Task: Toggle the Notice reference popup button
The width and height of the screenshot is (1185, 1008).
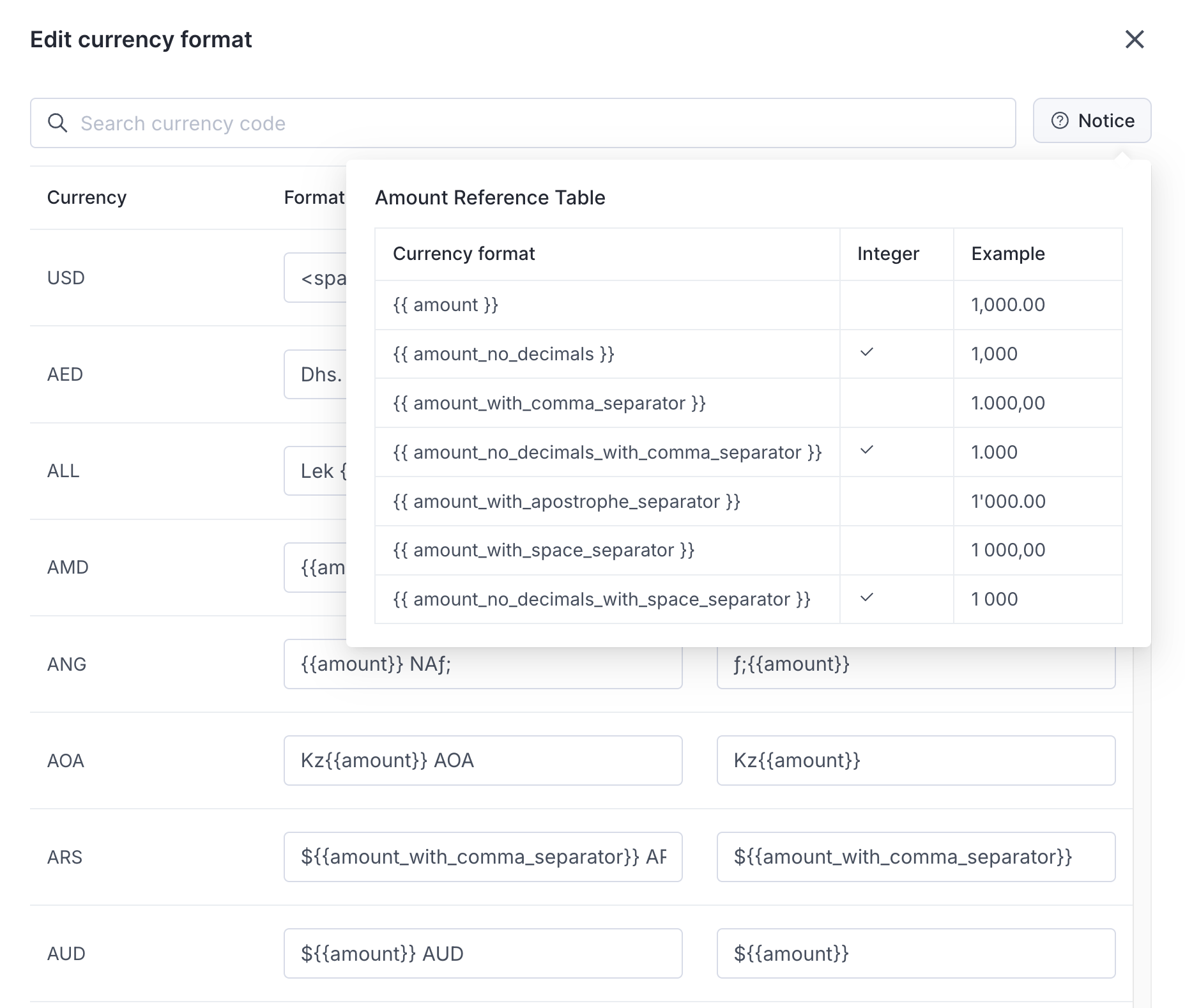Action: click(x=1092, y=121)
